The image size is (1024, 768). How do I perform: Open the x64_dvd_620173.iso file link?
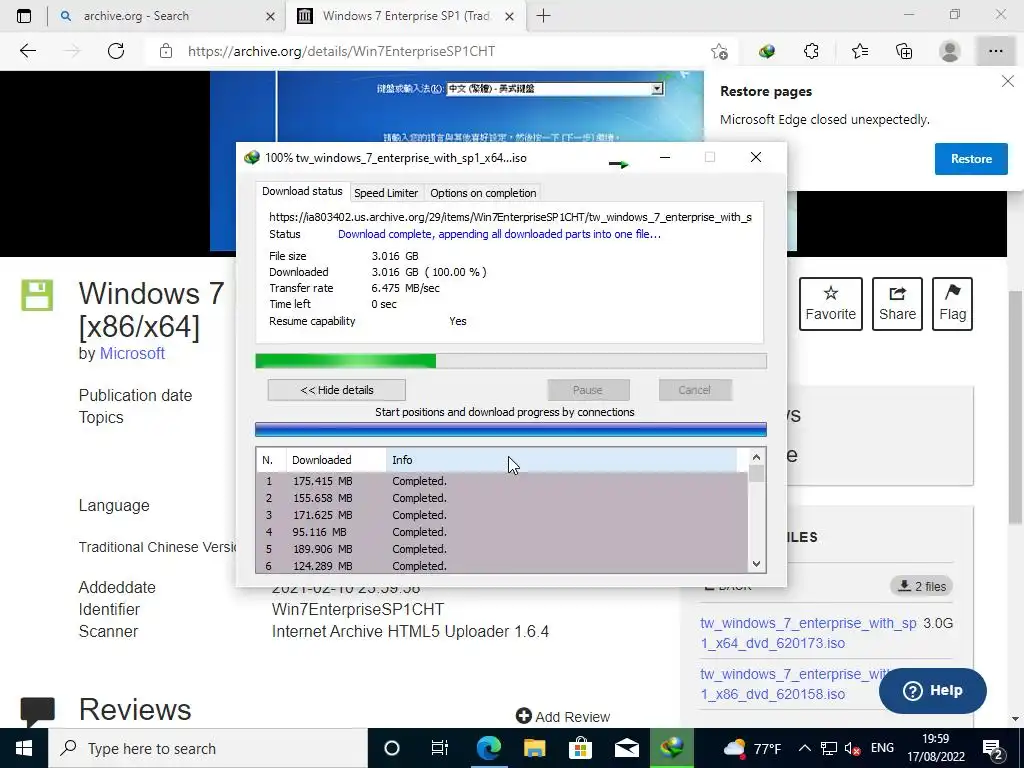pyautogui.click(x=808, y=633)
